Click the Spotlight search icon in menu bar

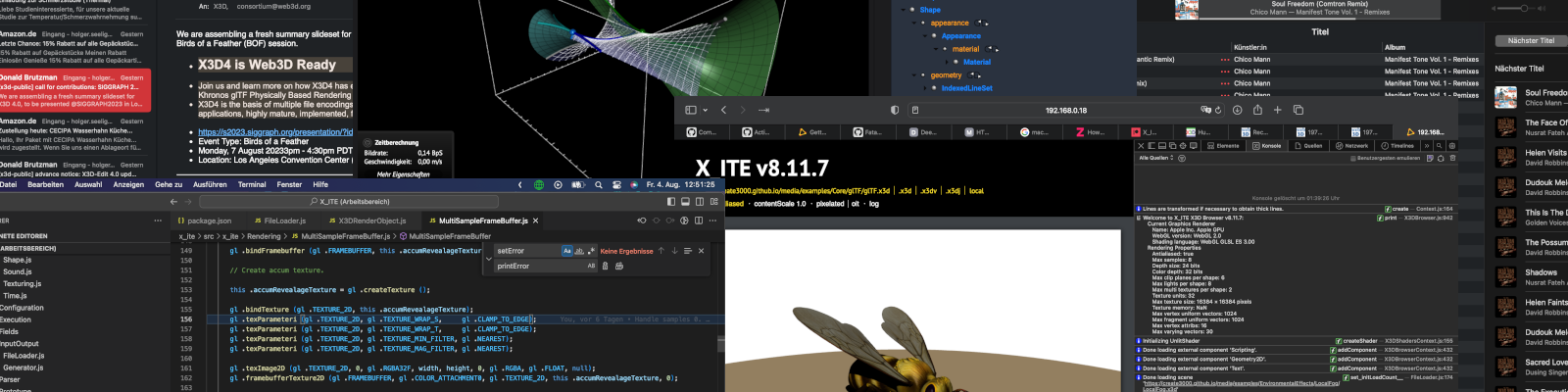(x=598, y=184)
